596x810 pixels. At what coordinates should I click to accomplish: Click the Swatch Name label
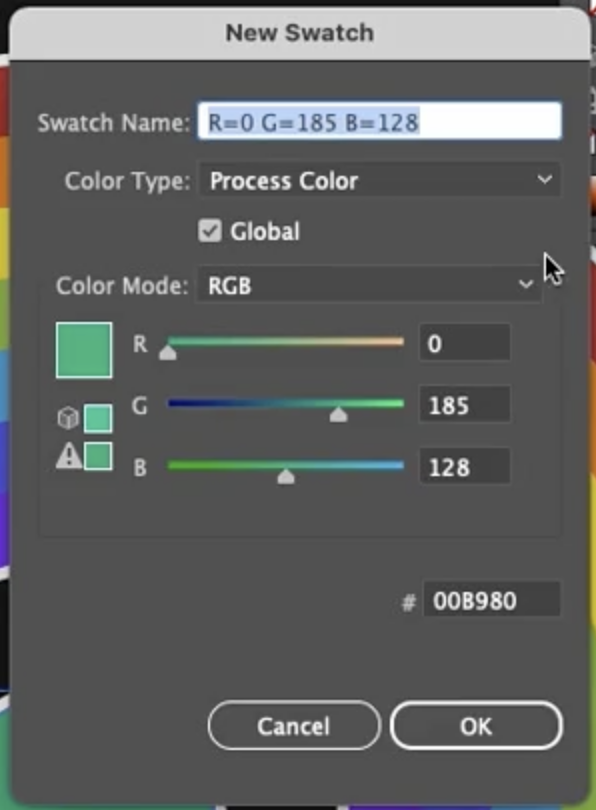coord(114,123)
